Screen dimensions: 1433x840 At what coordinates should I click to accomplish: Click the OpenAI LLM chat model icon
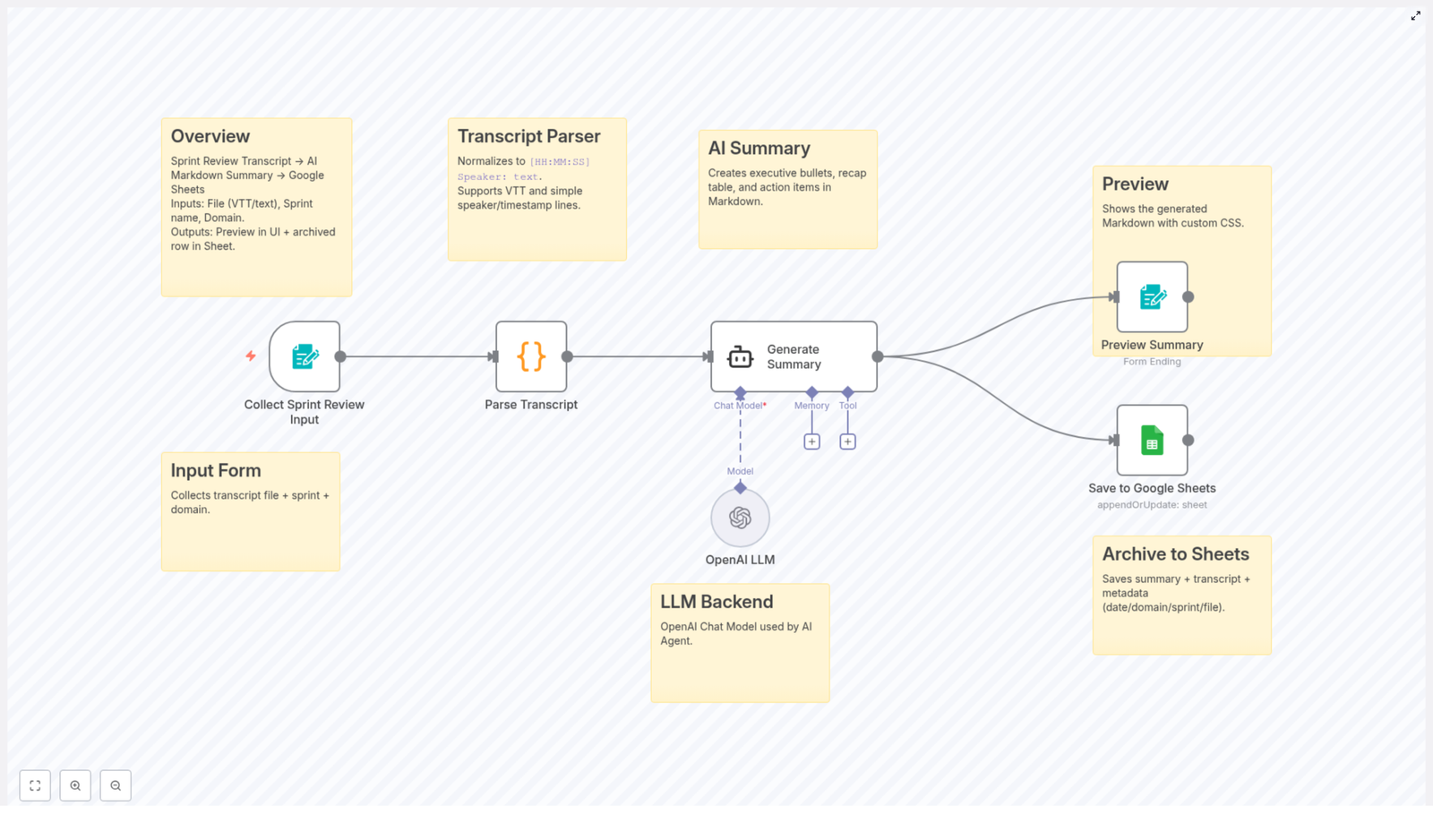point(740,518)
